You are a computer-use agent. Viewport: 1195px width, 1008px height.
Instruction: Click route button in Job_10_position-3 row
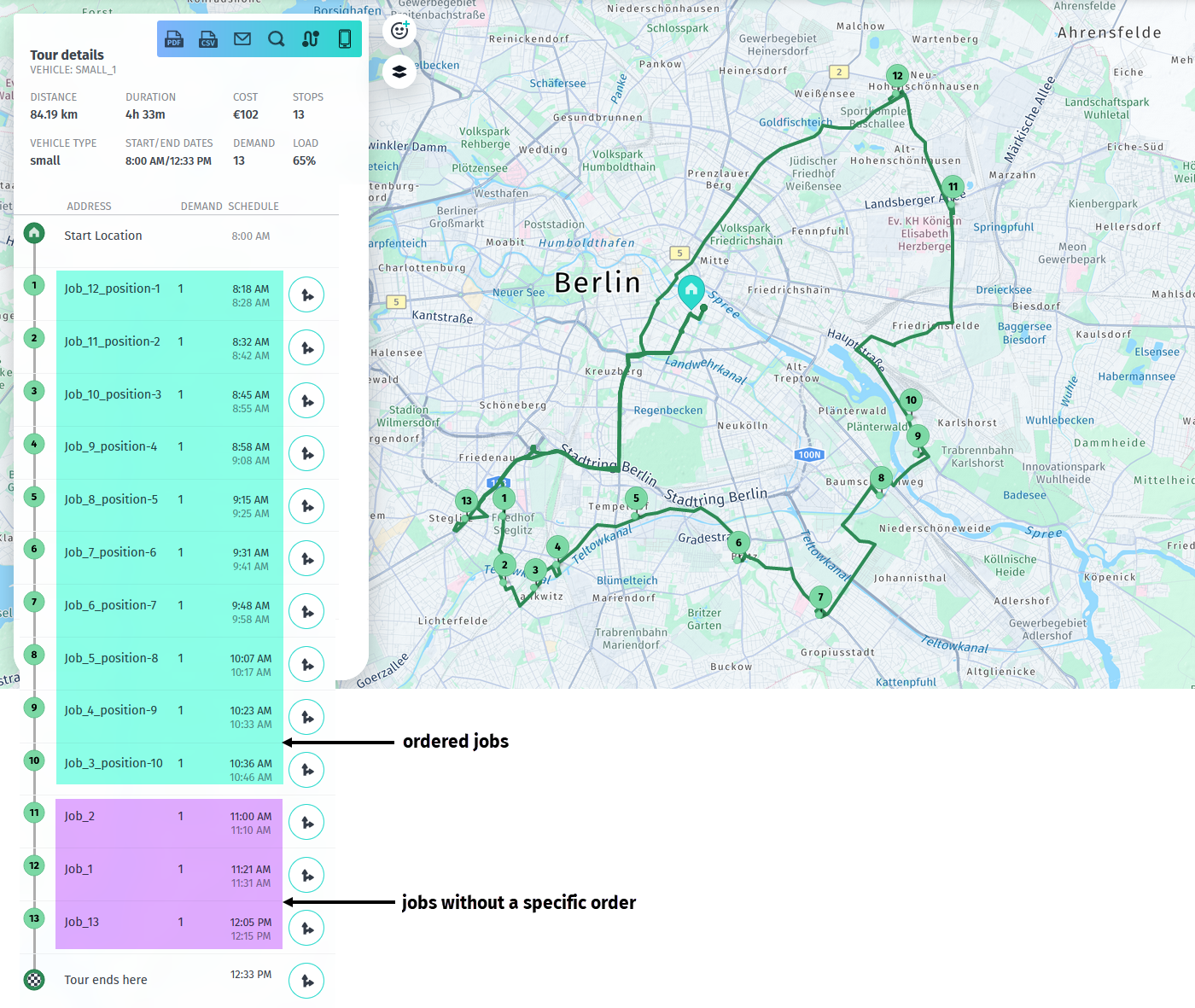coord(306,401)
